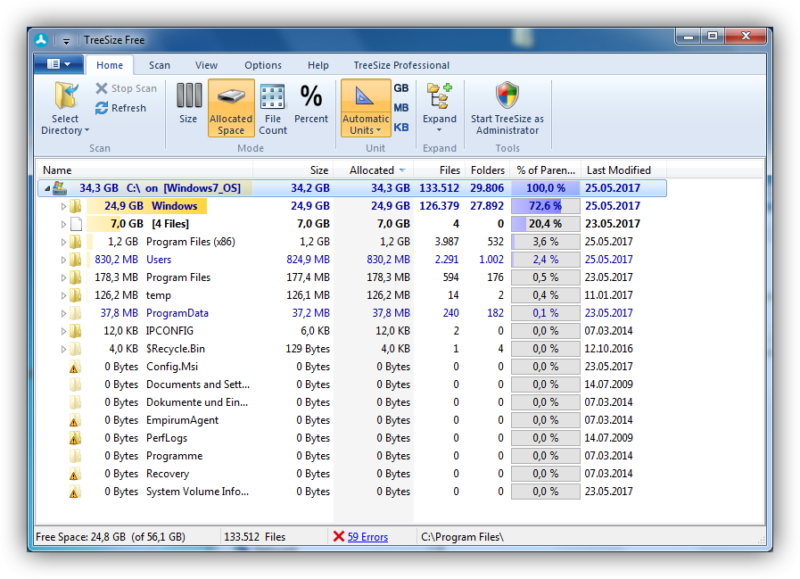Expand the [4 Files] node

tap(63, 224)
